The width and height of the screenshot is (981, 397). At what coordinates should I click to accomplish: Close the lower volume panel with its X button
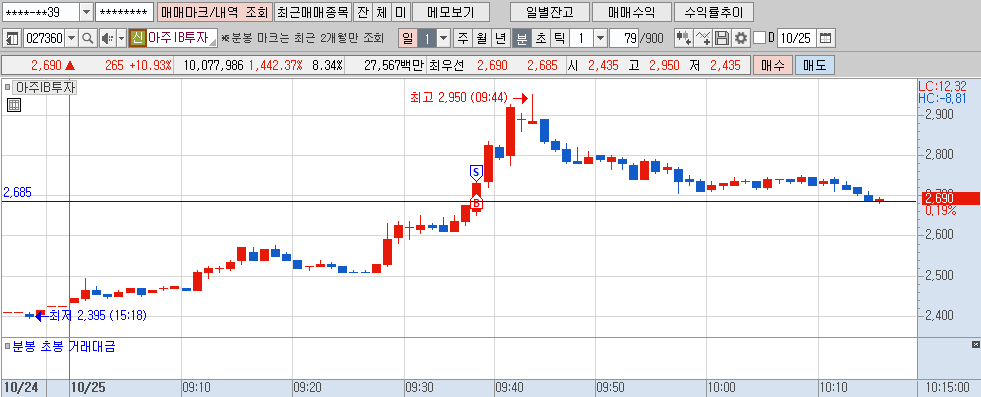pyautogui.click(x=975, y=344)
